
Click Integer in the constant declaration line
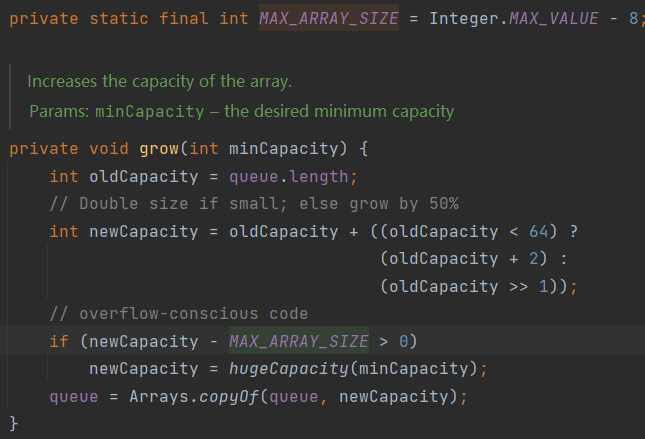tap(464, 19)
